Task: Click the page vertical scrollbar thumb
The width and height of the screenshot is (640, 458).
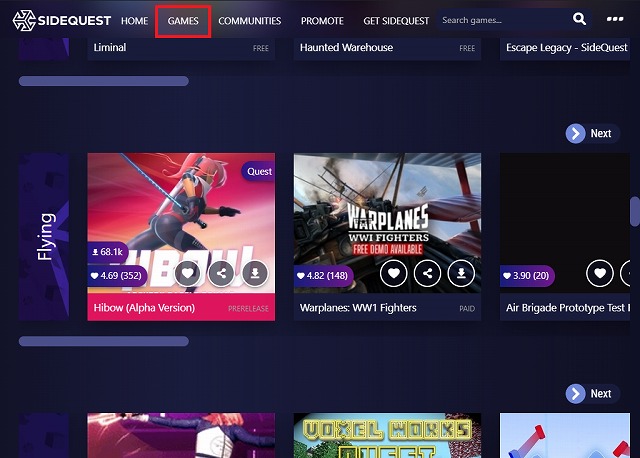Action: [x=635, y=211]
